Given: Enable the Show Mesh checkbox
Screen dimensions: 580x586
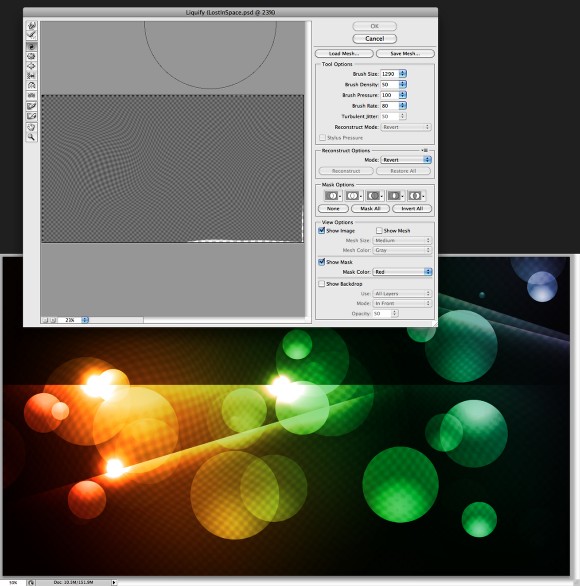Looking at the screenshot, I should click(x=379, y=231).
